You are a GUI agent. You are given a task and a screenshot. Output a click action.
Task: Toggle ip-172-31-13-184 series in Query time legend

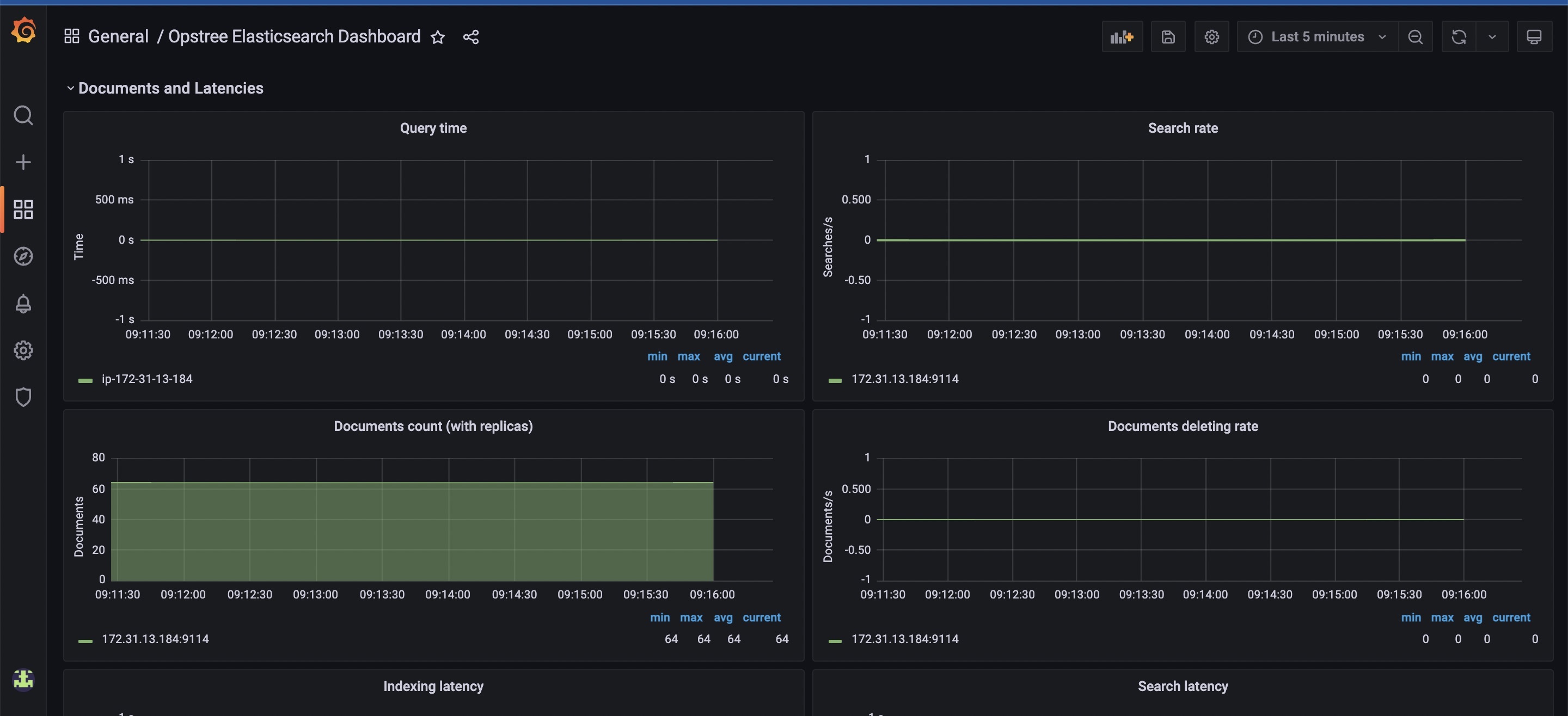click(146, 379)
